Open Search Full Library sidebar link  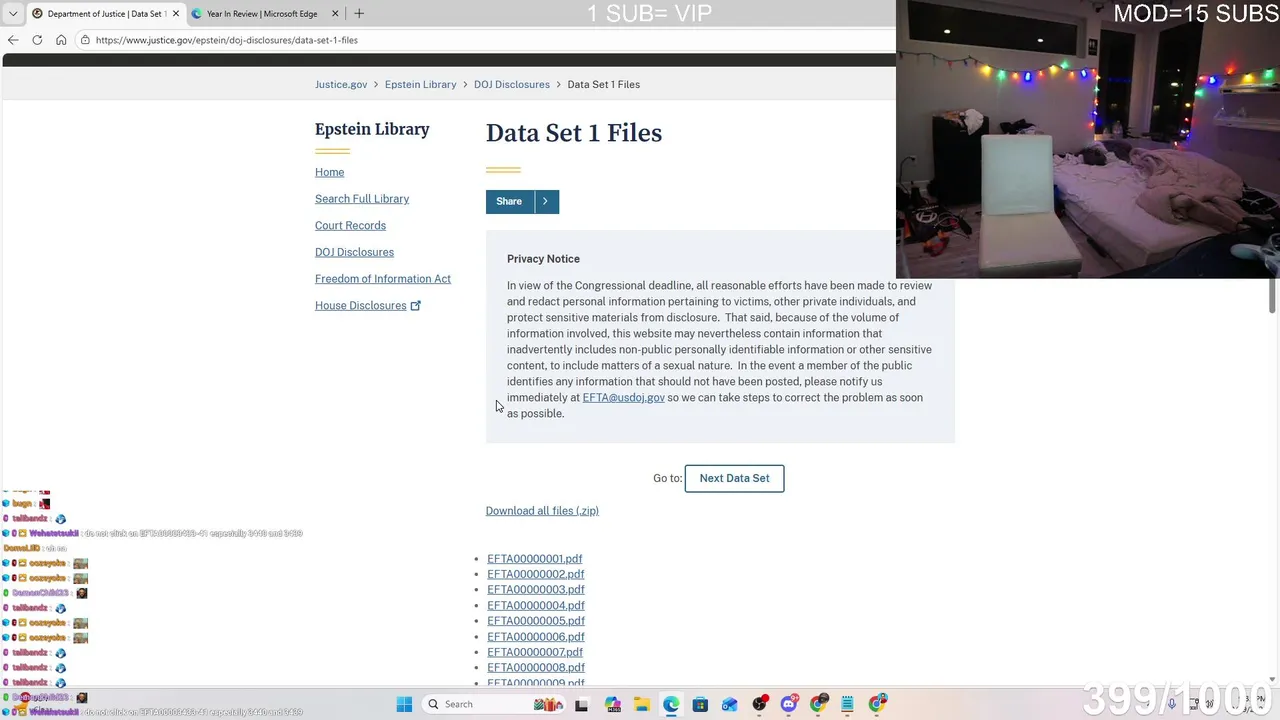tap(362, 199)
